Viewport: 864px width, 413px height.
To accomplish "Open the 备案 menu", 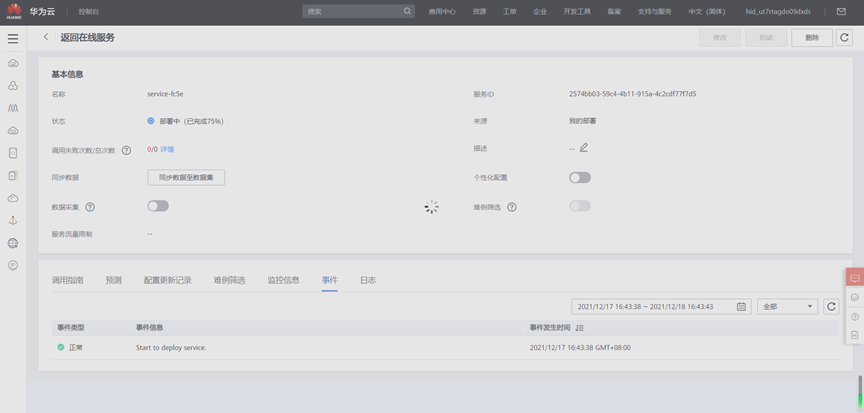I will tap(614, 12).
